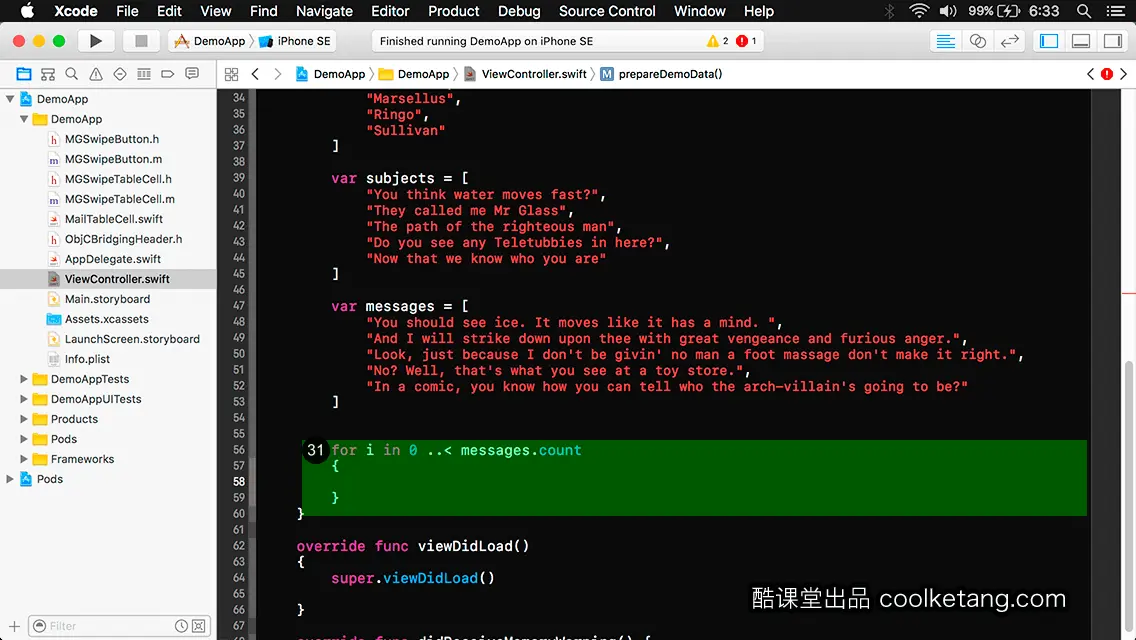1136x640 pixels.
Task: Add a new file with plus button
Action: tap(14, 626)
